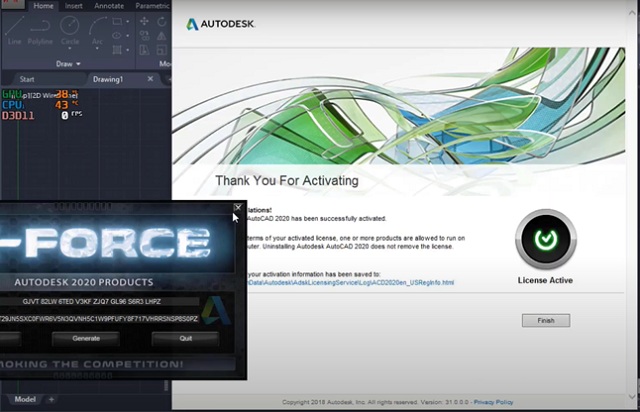This screenshot has width=640, height=412.
Task: Open Rectangle tool dropdown arrow
Action: point(128,21)
